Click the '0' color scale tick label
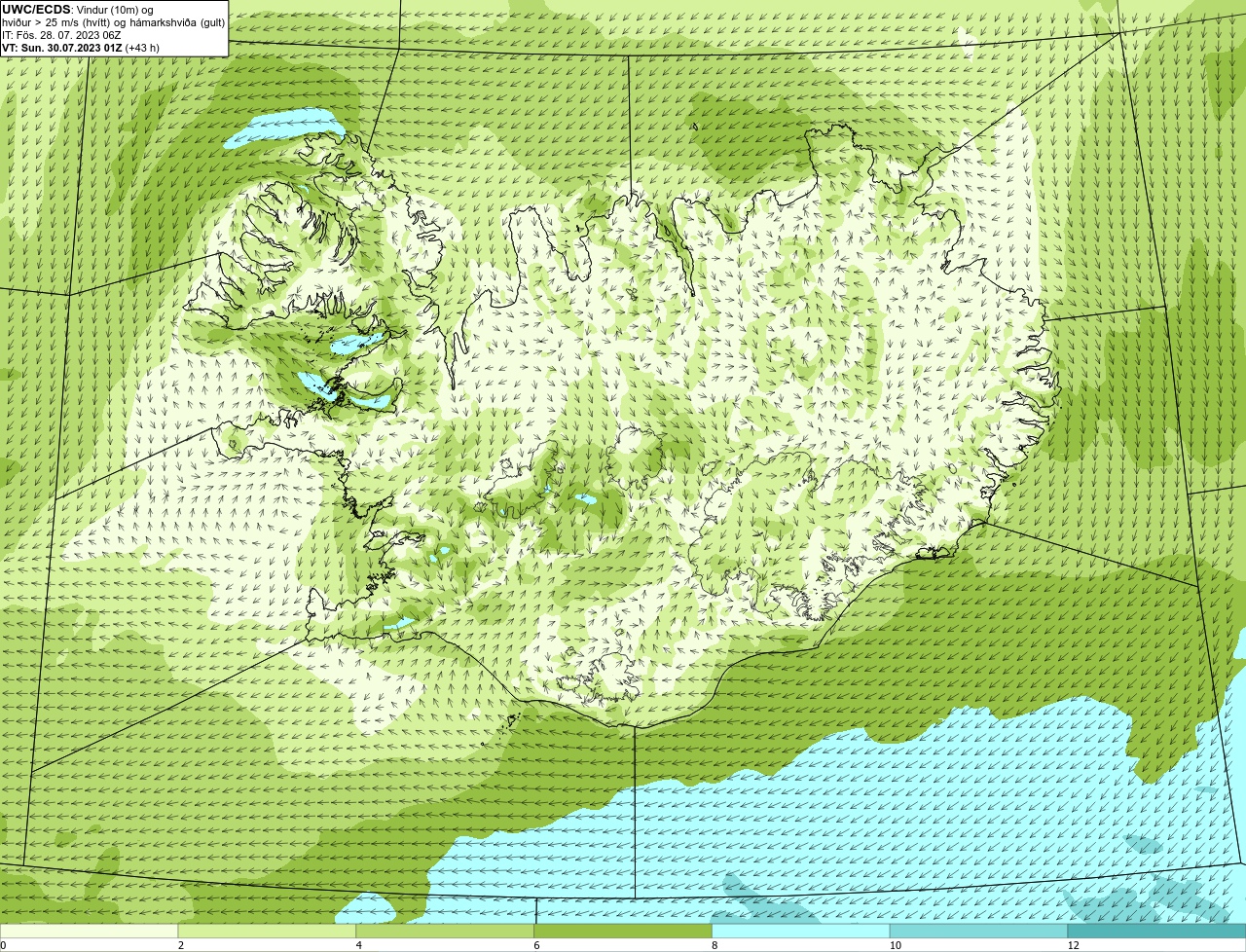 [3, 945]
